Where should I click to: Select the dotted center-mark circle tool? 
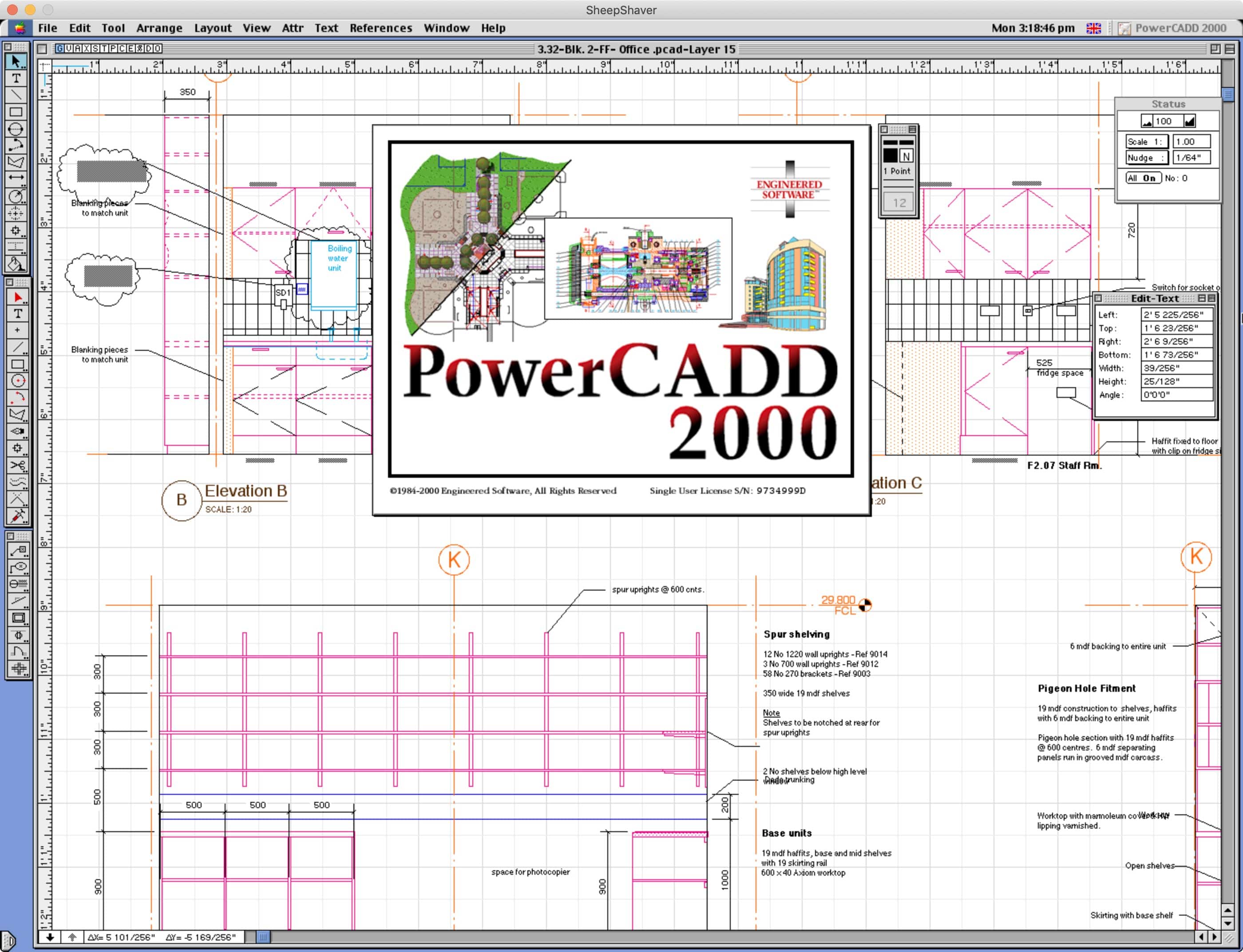coord(16,213)
